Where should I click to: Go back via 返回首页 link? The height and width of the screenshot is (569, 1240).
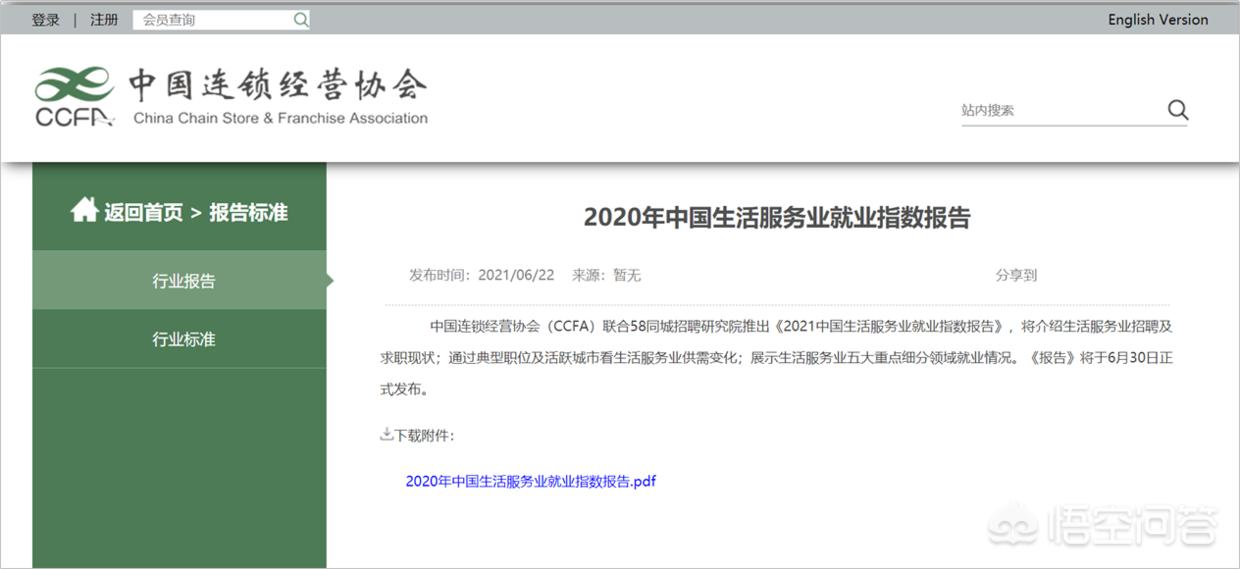tap(144, 212)
